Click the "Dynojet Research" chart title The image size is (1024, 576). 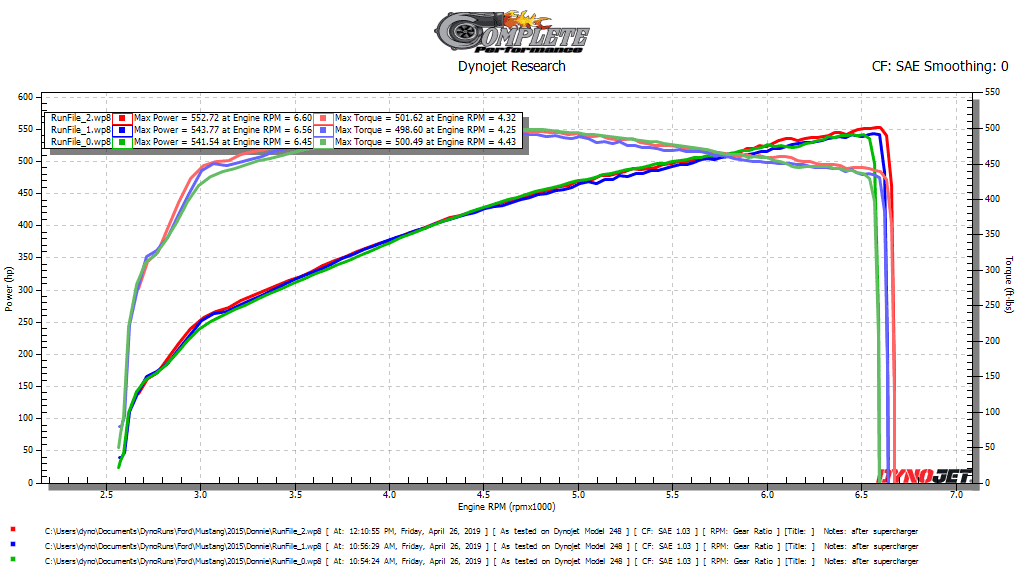pos(511,66)
